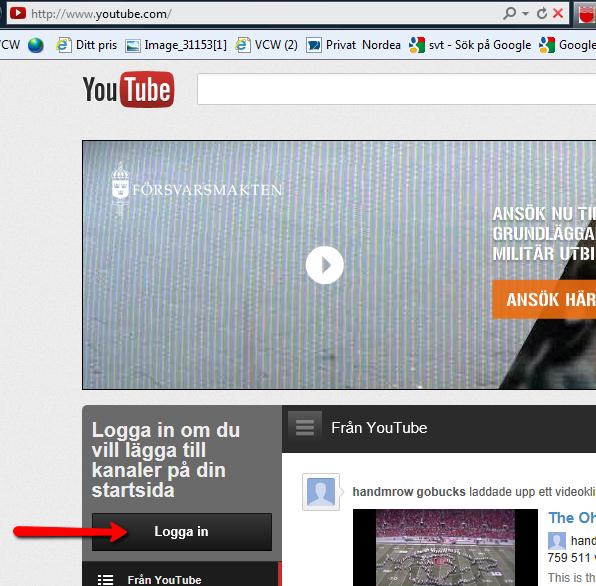Viewport: 596px width, 586px height.
Task: Click the Logga in button
Action: [182, 532]
